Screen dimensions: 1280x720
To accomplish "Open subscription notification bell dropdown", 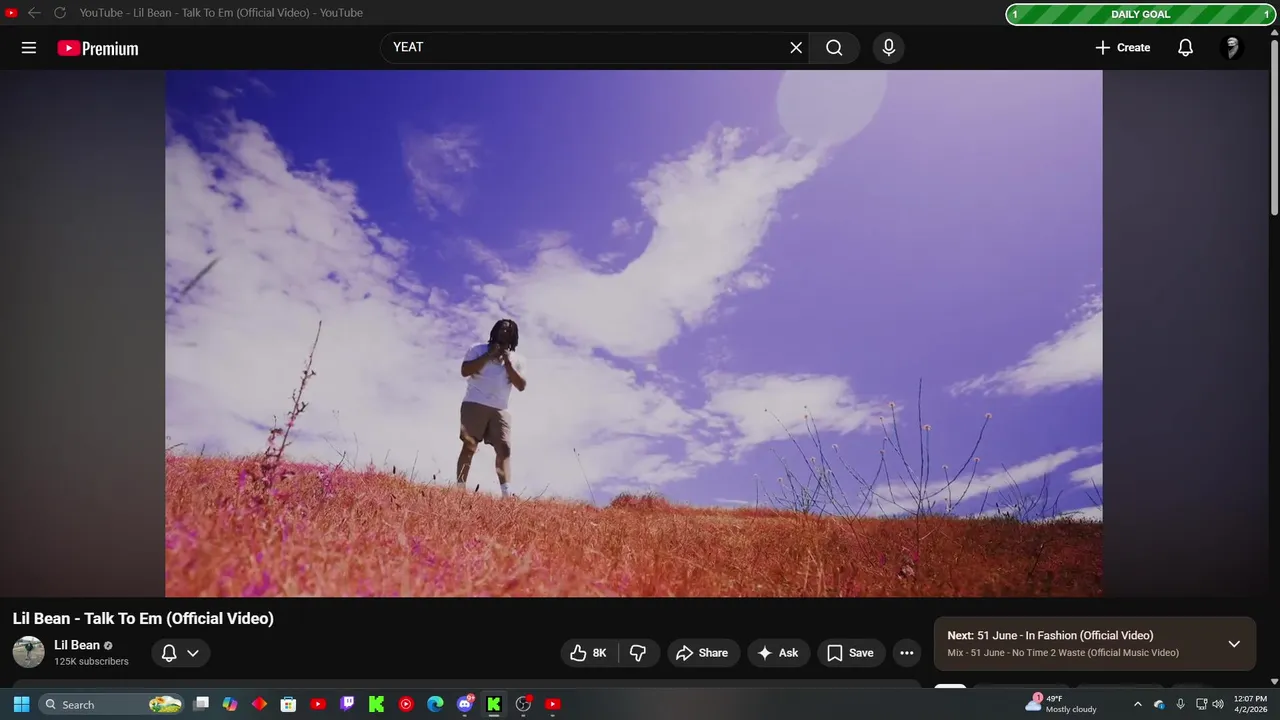I will point(181,653).
